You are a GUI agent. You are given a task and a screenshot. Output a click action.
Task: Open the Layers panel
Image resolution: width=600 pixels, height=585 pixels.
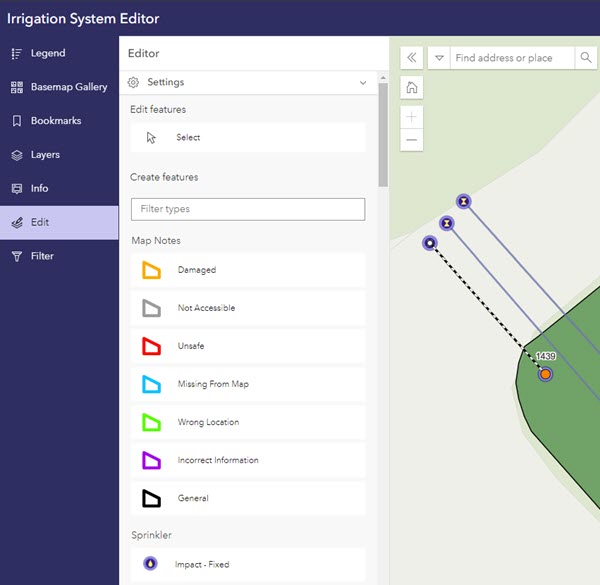click(x=59, y=155)
